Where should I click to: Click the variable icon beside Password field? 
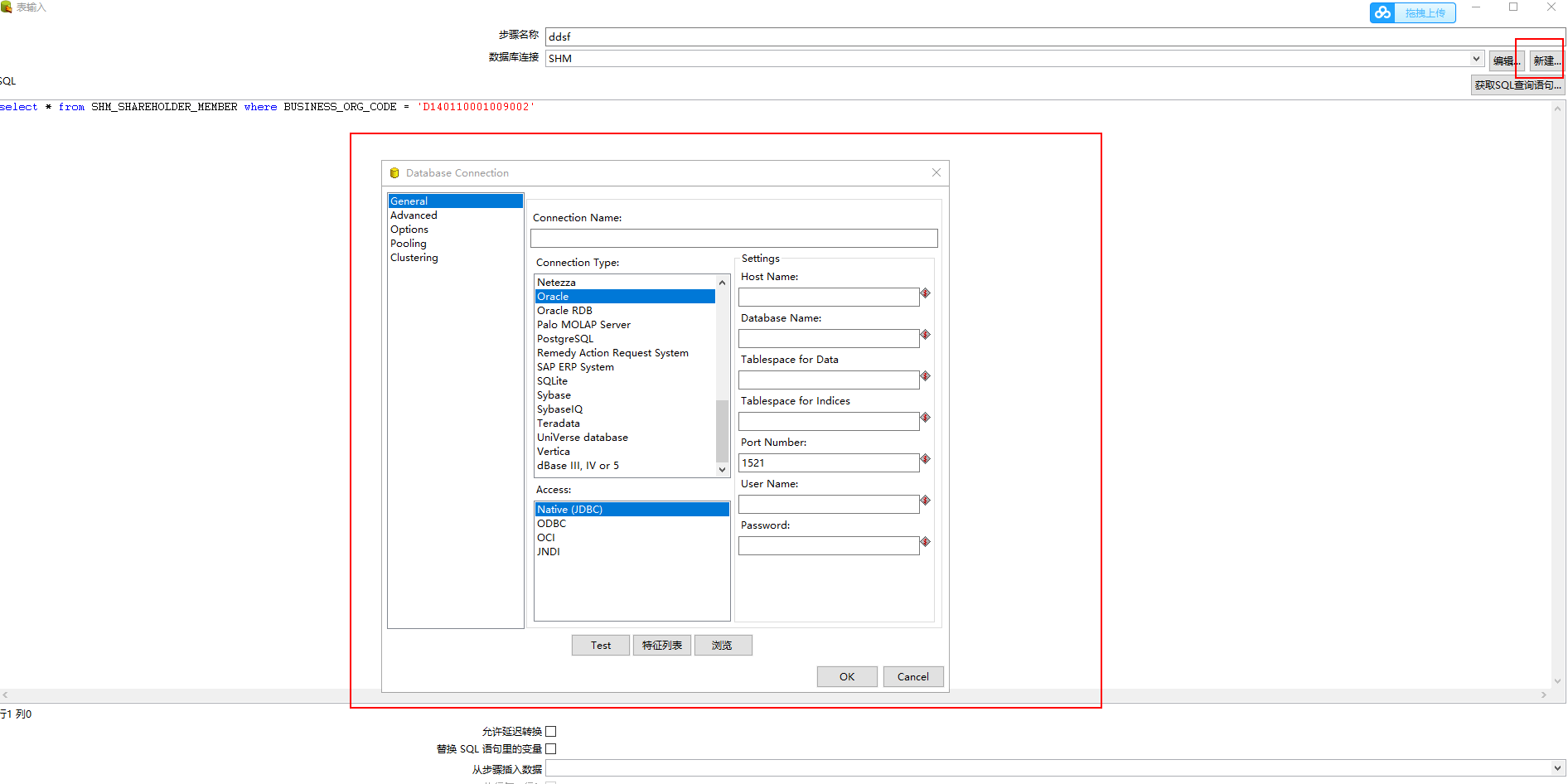point(926,542)
